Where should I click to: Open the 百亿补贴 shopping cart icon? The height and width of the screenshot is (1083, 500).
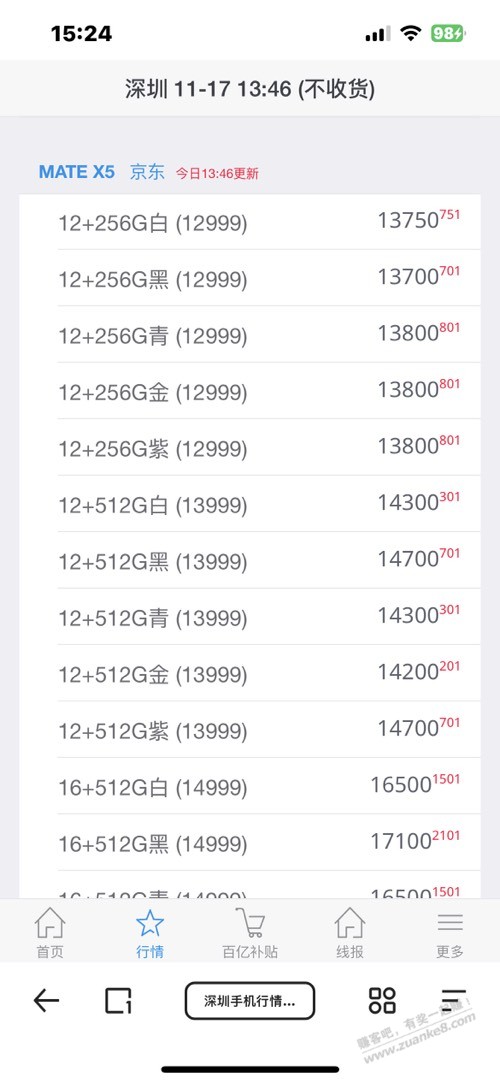pyautogui.click(x=249, y=923)
